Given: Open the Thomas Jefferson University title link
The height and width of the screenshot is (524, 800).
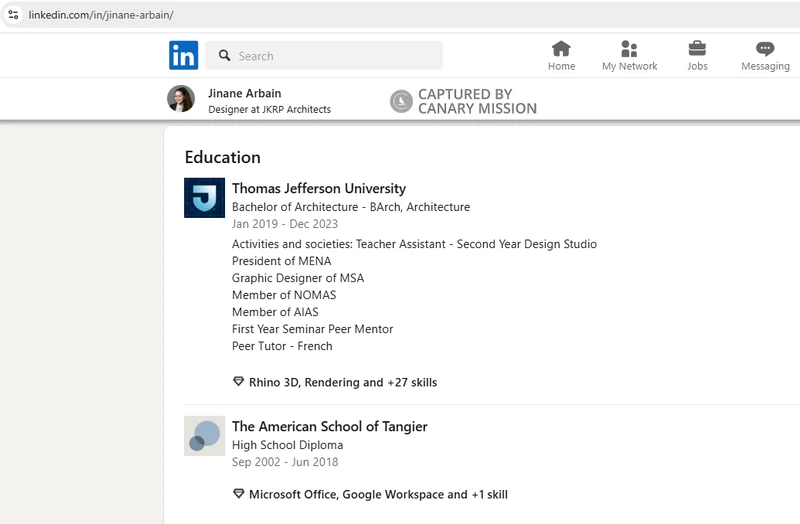Looking at the screenshot, I should pos(319,188).
